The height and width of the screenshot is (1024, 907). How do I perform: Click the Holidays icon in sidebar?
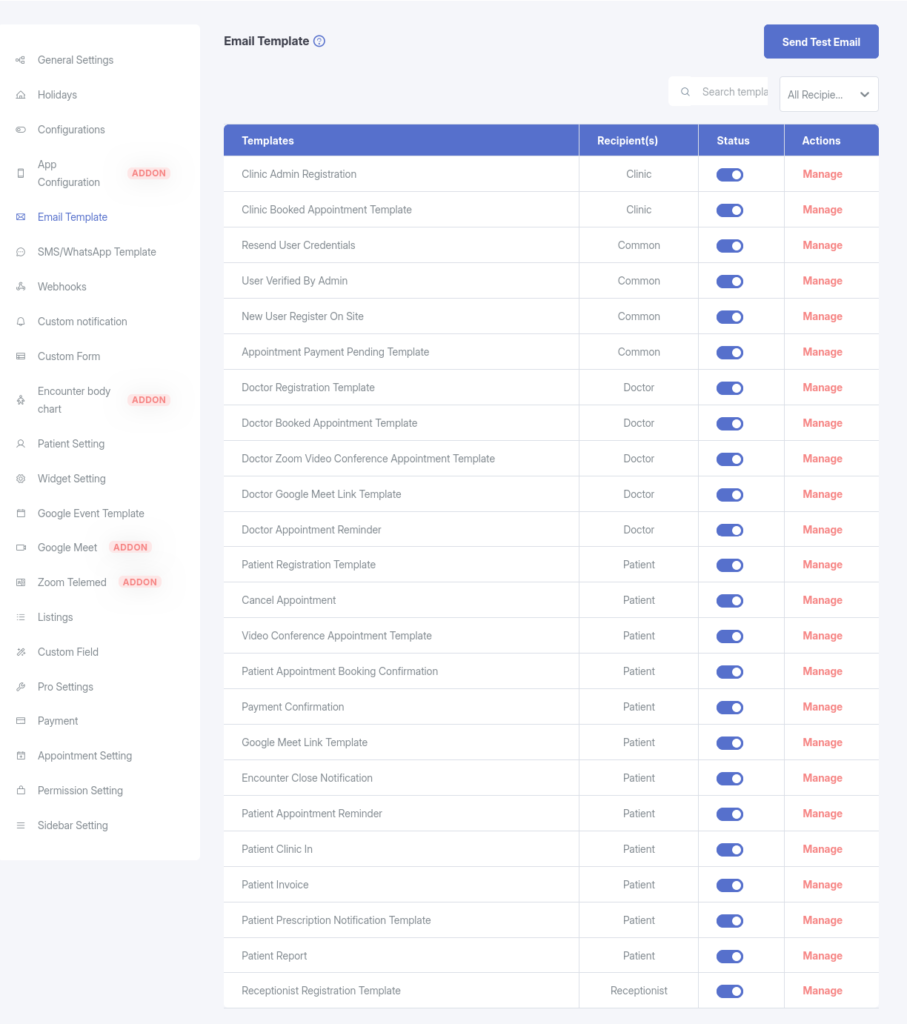pos(21,95)
